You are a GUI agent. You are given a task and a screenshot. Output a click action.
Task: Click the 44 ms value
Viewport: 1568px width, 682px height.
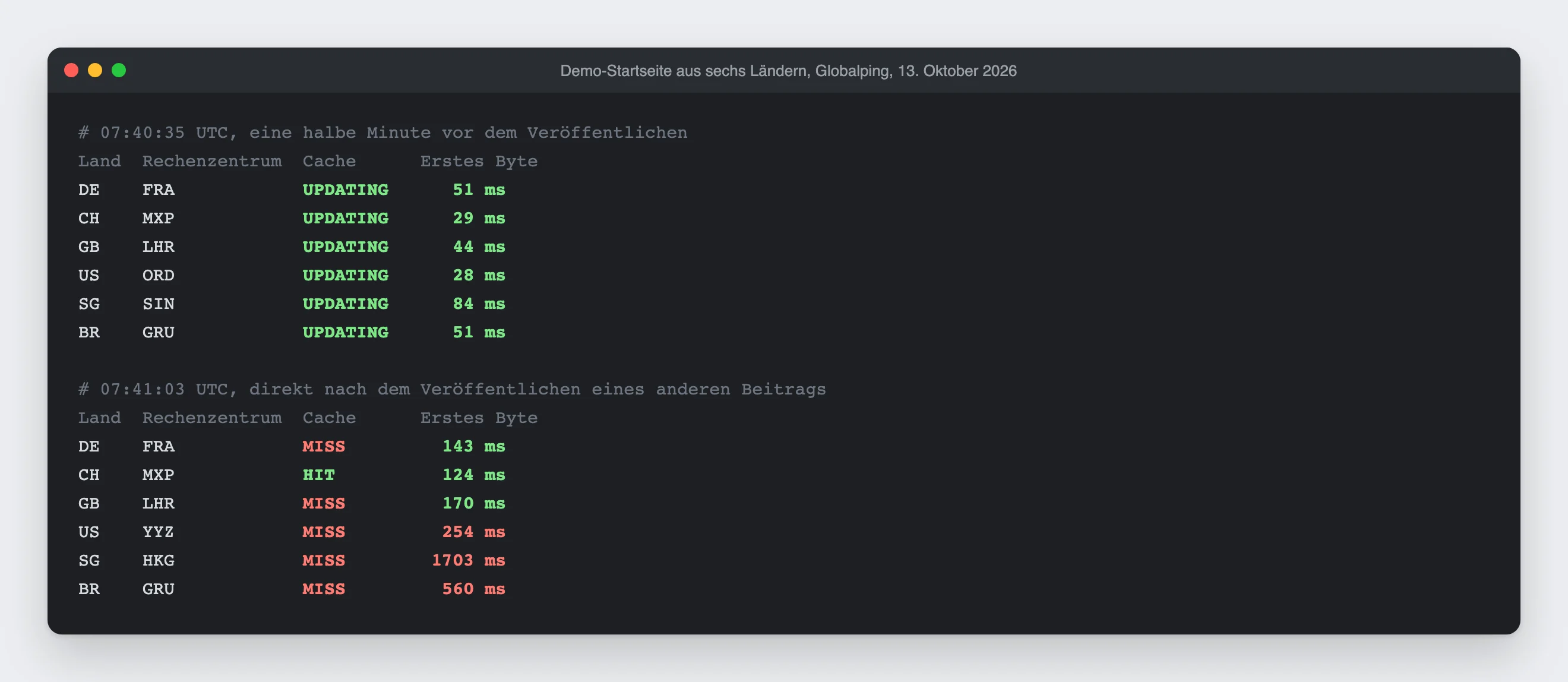point(479,247)
